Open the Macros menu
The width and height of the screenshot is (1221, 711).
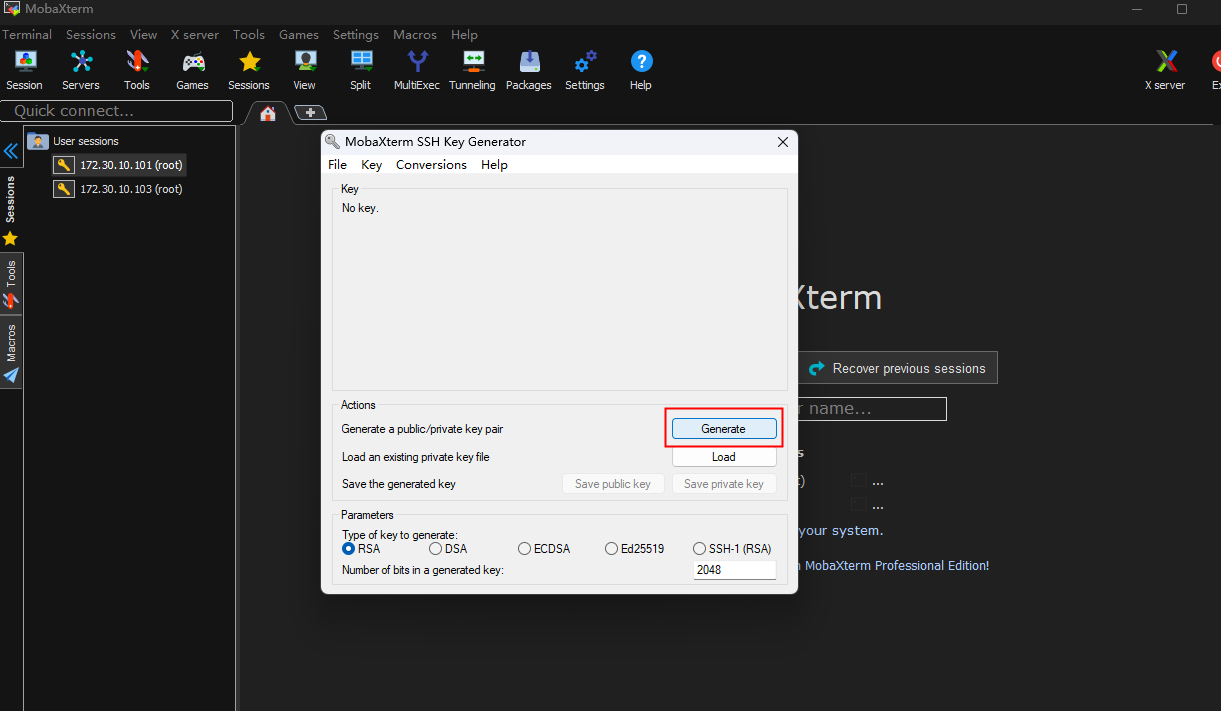point(415,34)
